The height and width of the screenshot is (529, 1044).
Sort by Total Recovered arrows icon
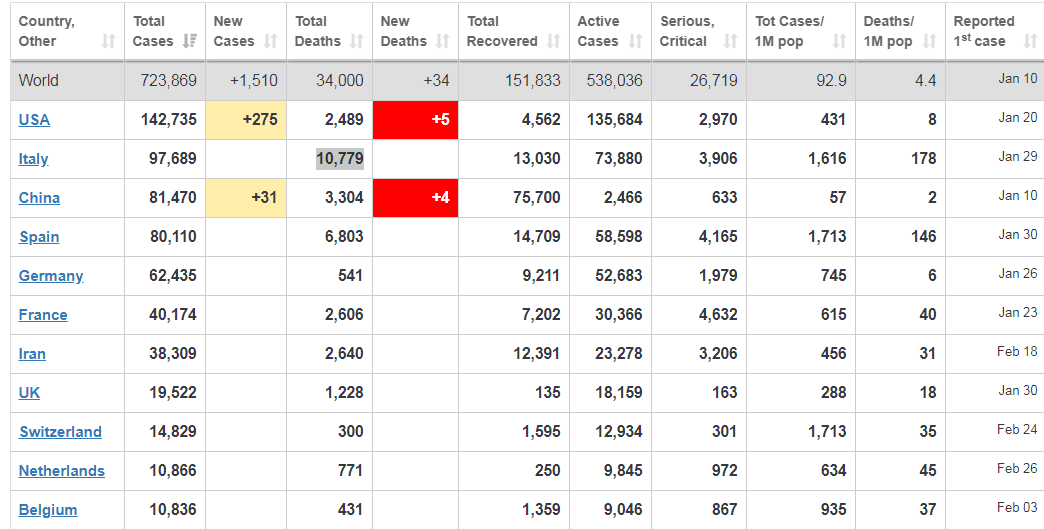[554, 41]
